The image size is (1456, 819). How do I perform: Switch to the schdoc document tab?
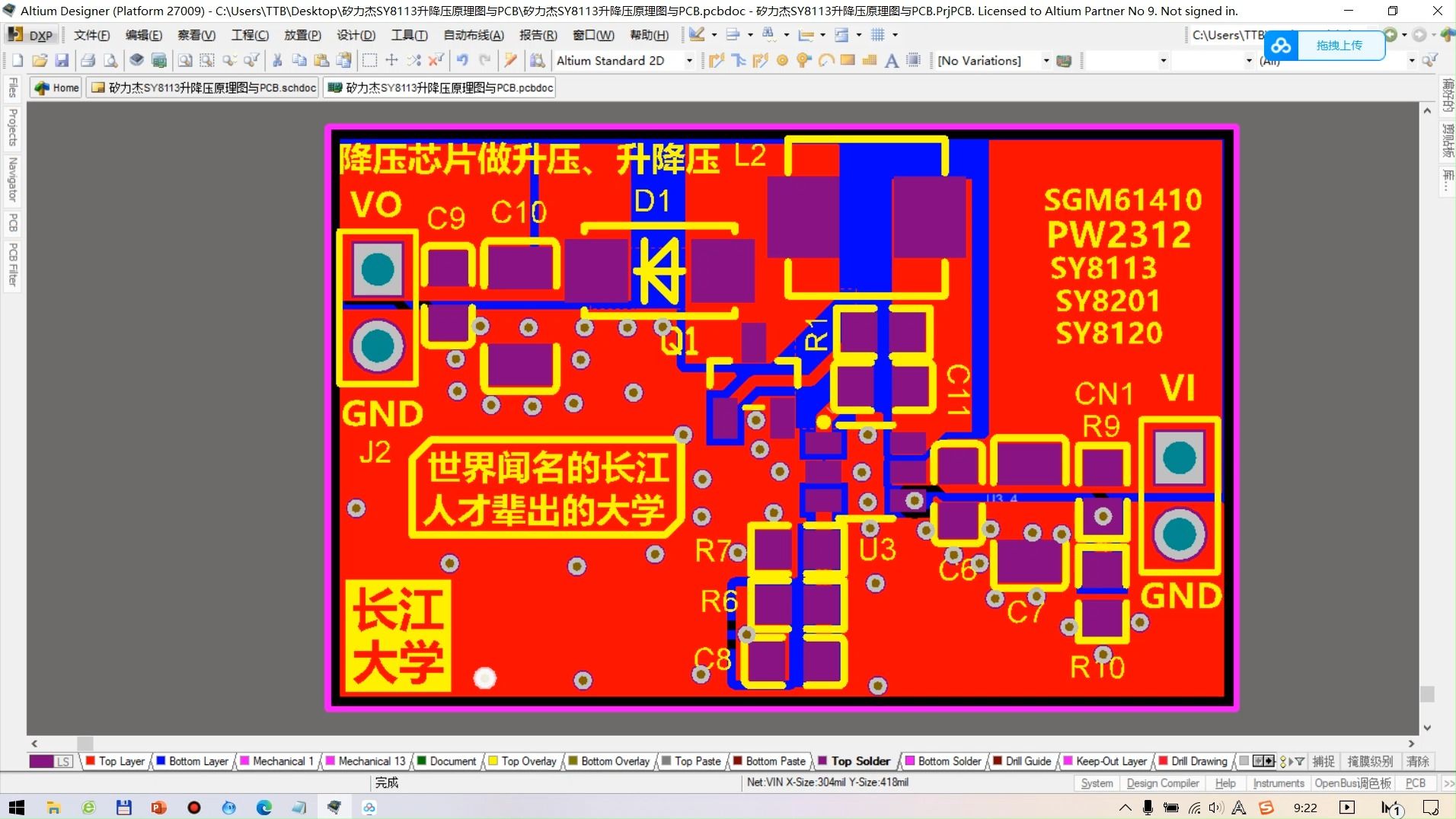pyautogui.click(x=203, y=88)
